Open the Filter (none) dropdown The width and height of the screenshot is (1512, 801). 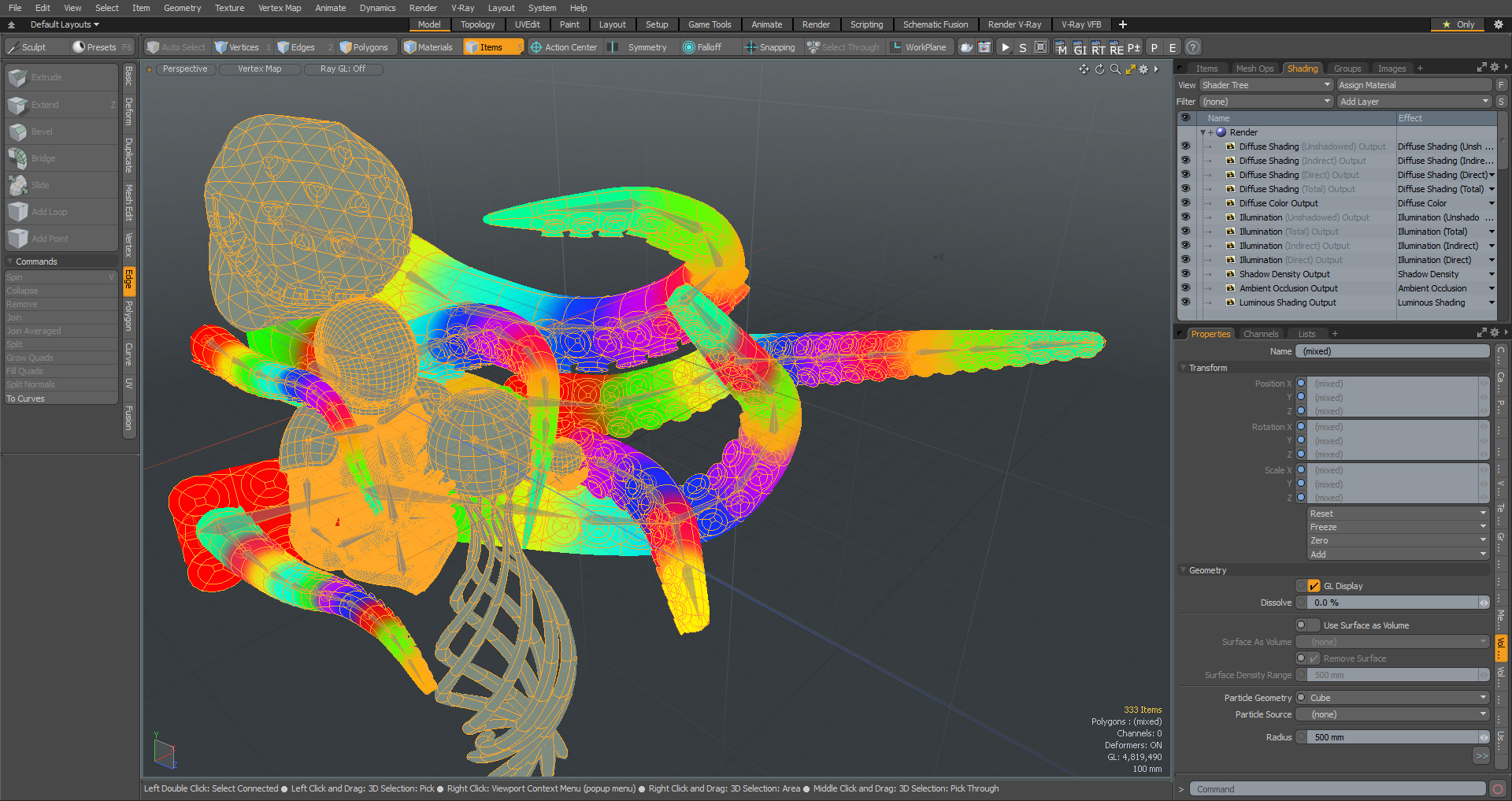[1266, 102]
